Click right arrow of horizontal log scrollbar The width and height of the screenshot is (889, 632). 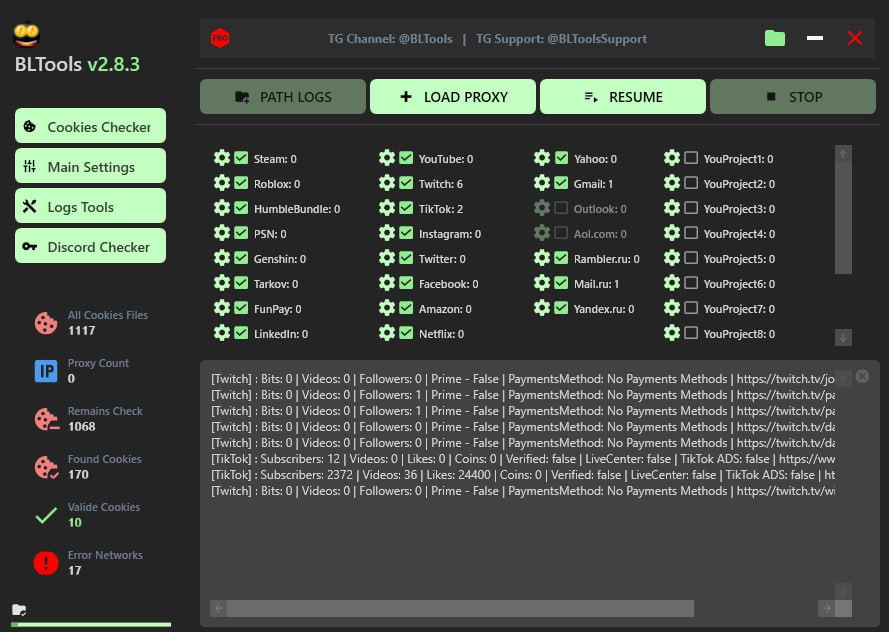826,608
